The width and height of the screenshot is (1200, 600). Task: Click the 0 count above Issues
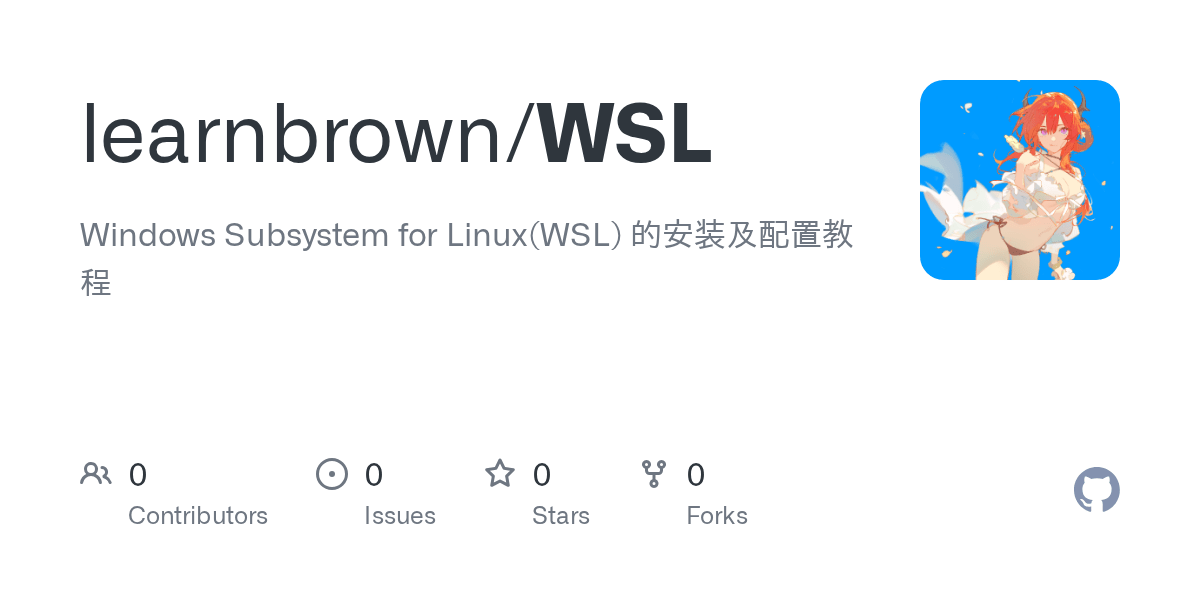click(x=374, y=474)
